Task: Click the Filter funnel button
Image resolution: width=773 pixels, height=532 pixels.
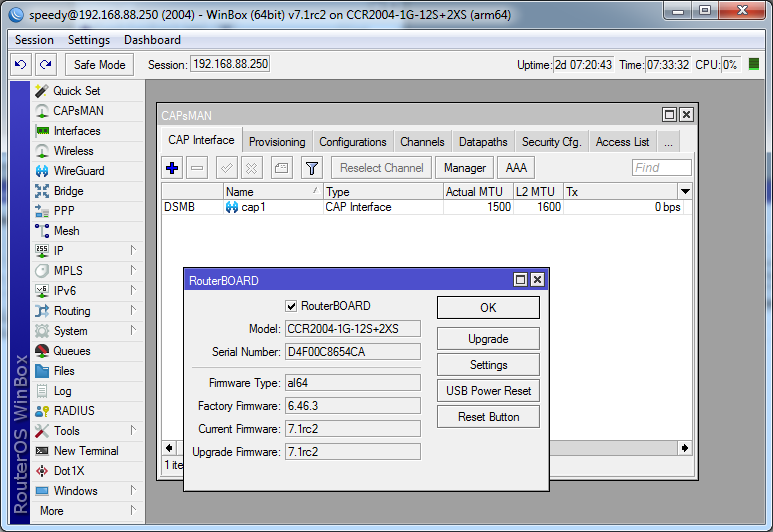Action: point(312,168)
